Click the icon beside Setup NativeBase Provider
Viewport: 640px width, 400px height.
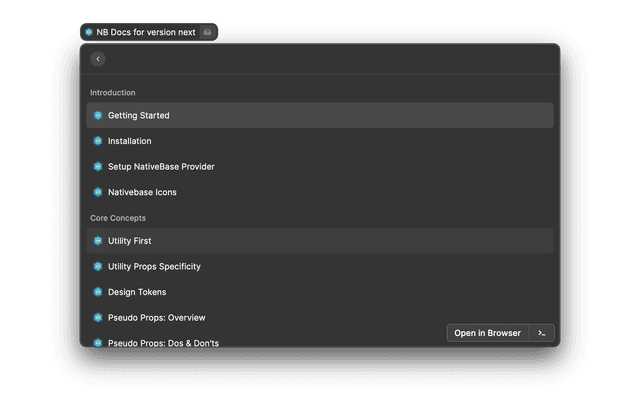[x=98, y=167]
